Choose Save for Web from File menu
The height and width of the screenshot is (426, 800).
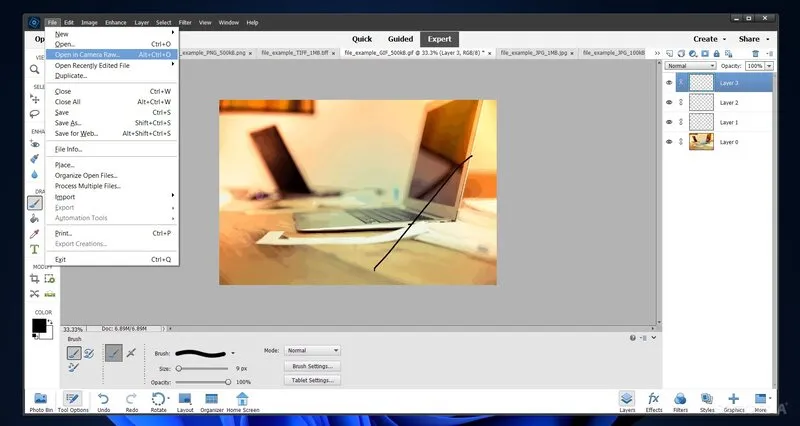tap(112, 134)
